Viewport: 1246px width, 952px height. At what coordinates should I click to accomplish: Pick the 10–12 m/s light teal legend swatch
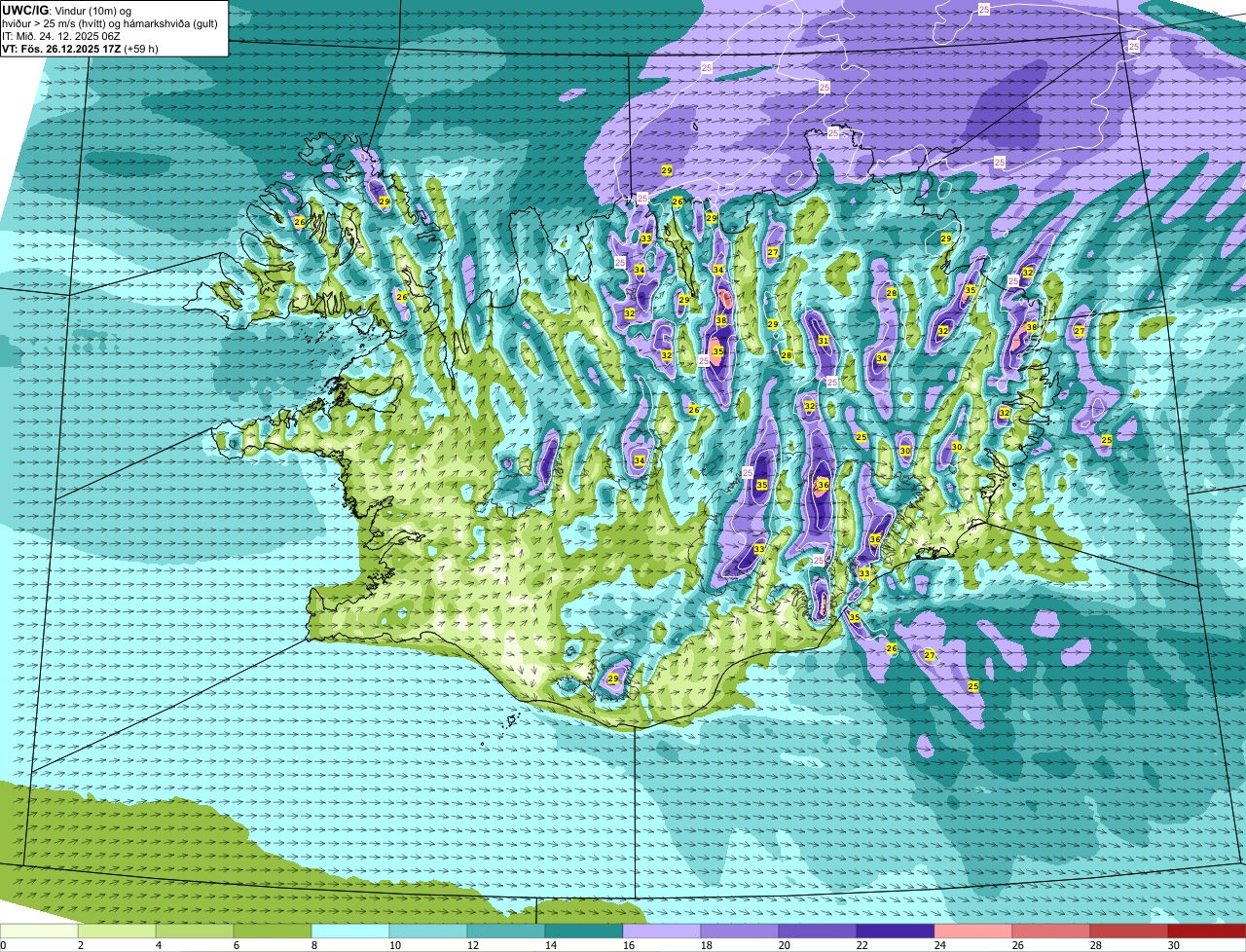[428, 932]
